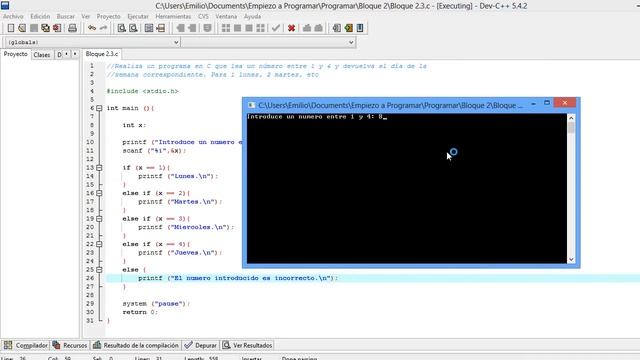Screen dimensions: 640x360
Task: Click the Run toolbar icon
Action: [x=237, y=28]
